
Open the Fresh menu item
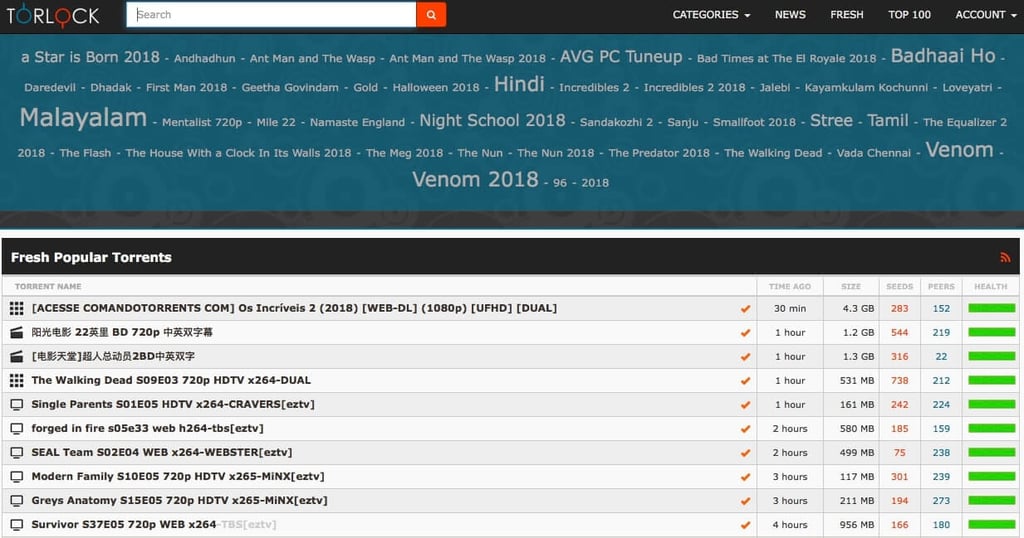coord(846,14)
